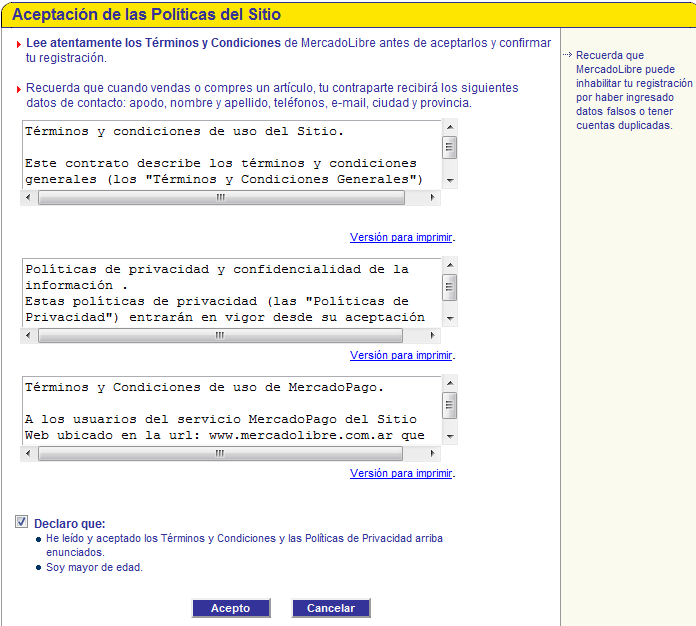This screenshot has height=626, width=696.
Task: Click vertical scroll thumb of Políticas de privacidad box
Action: point(450,287)
